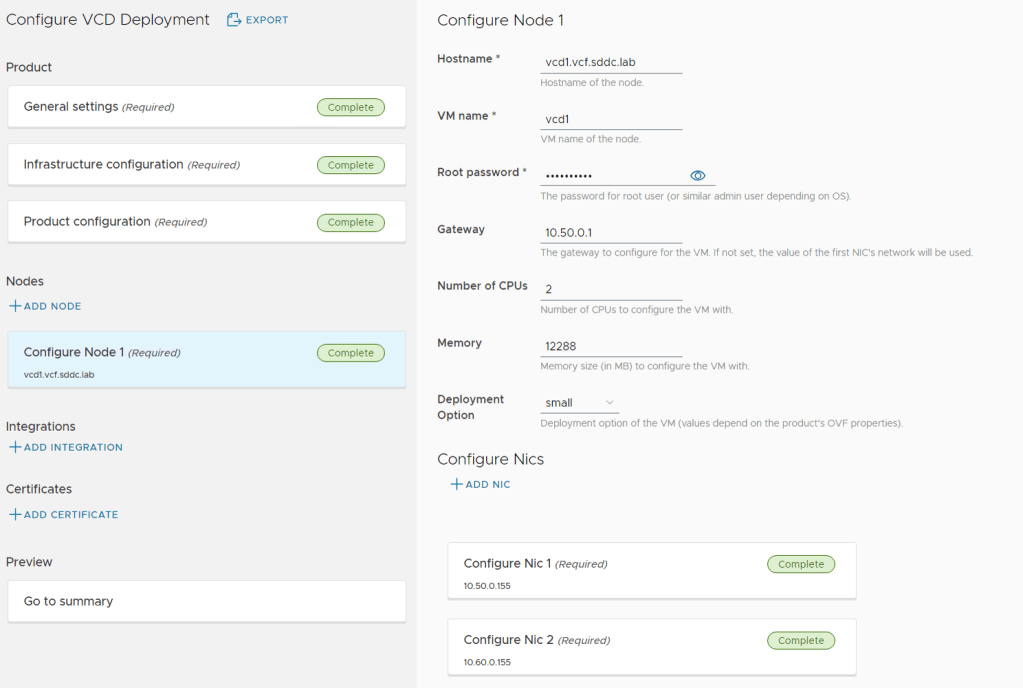Click the plus icon beside Add Node

point(15,306)
